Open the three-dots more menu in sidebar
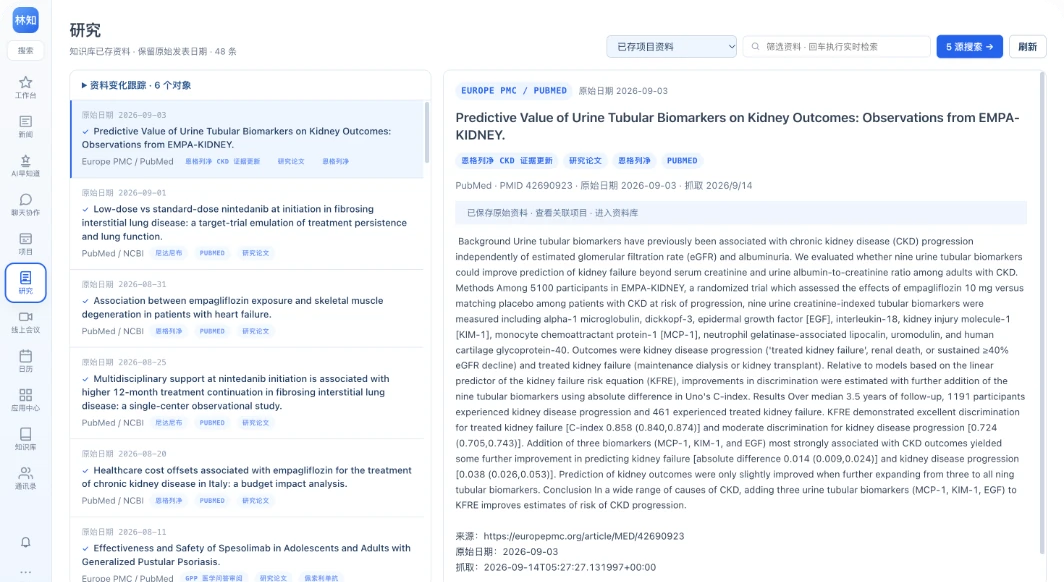The width and height of the screenshot is (1064, 582). (x=25, y=572)
